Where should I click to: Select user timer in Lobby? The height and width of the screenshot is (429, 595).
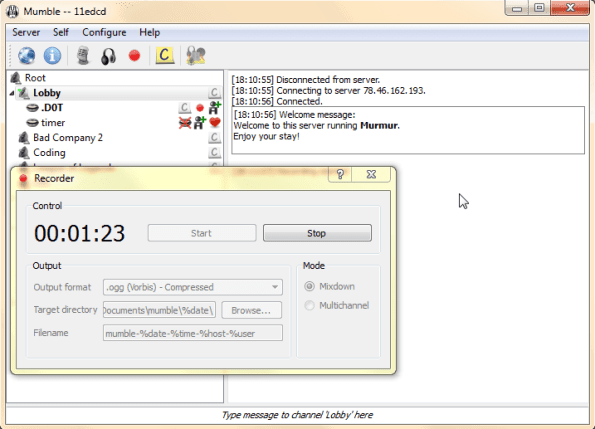(53, 123)
